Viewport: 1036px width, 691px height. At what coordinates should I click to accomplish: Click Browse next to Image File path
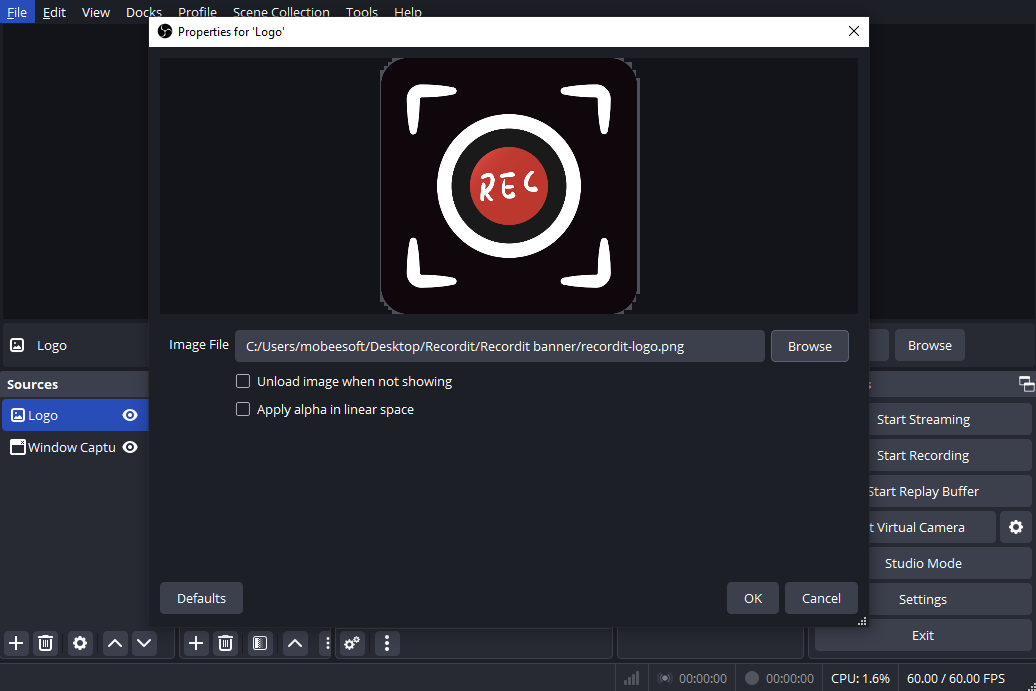point(809,346)
